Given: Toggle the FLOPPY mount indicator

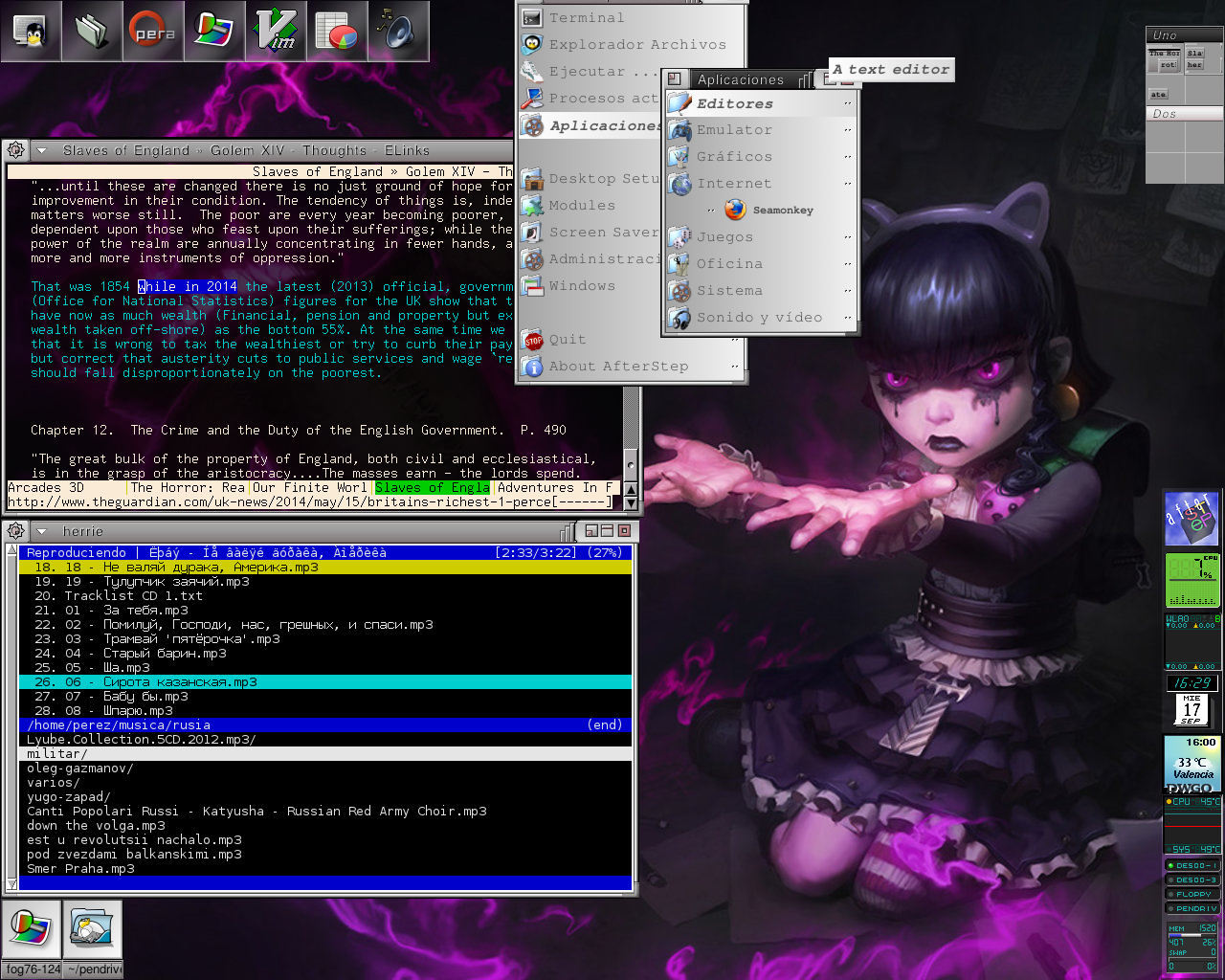Looking at the screenshot, I should pyautogui.click(x=1192, y=894).
